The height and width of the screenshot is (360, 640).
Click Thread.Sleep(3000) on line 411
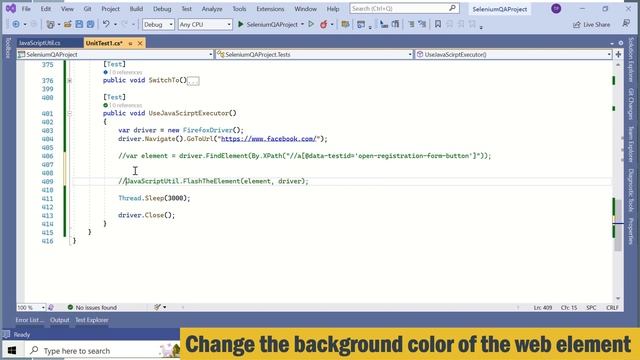click(x=154, y=198)
